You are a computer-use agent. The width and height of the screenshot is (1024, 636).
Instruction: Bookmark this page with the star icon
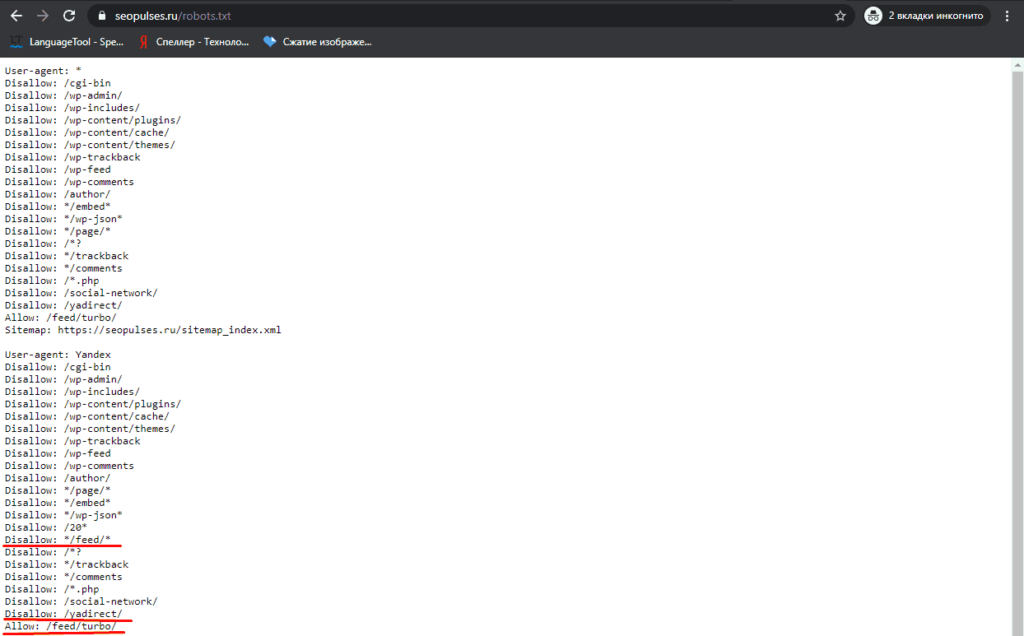[x=840, y=16]
